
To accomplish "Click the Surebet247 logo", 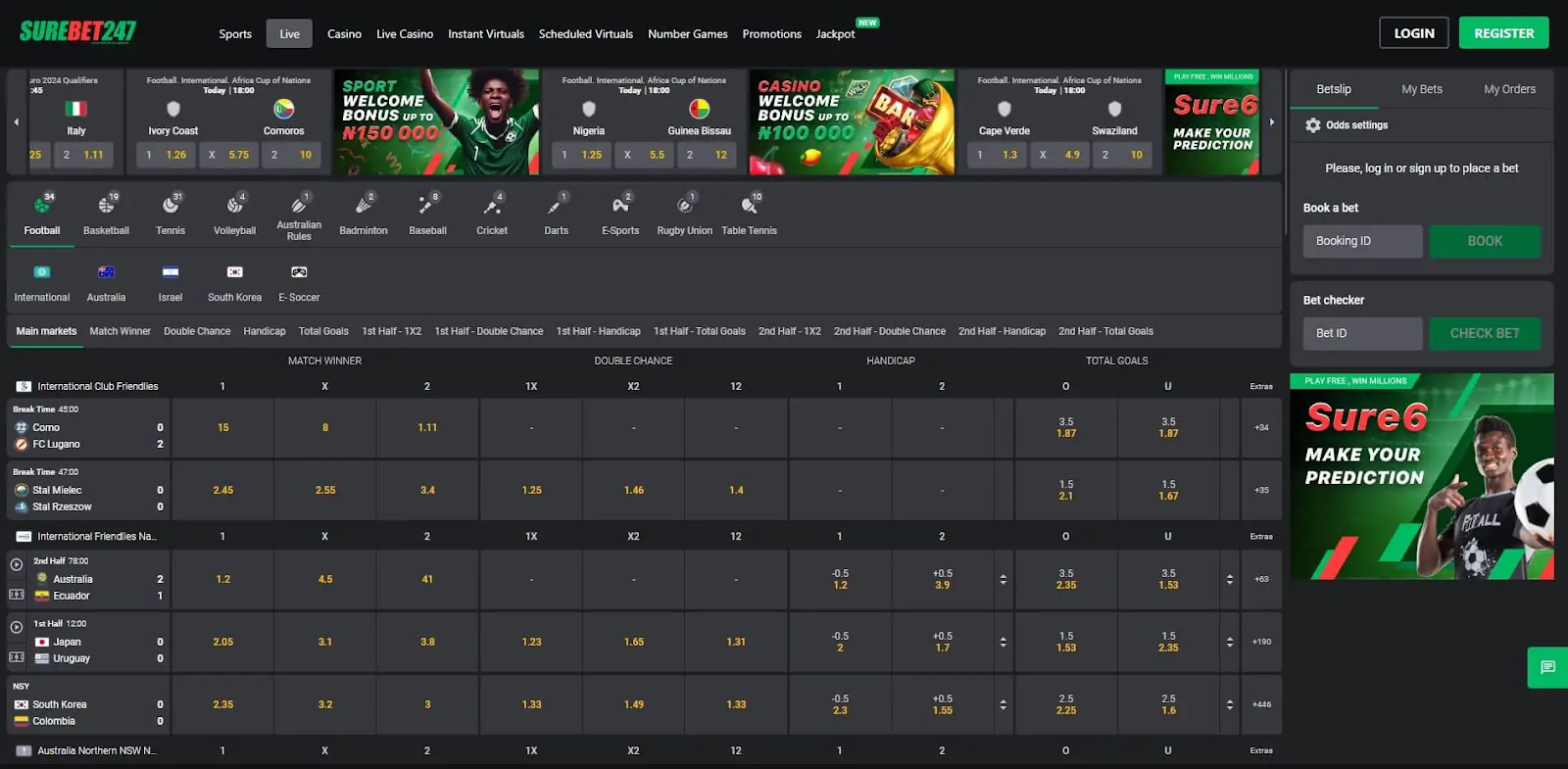I will (78, 32).
